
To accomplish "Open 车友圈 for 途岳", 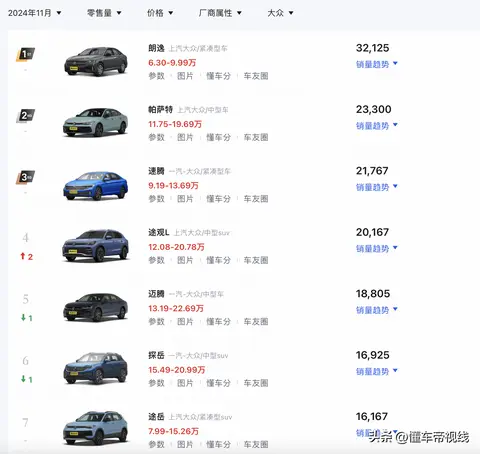I will [x=256, y=445].
